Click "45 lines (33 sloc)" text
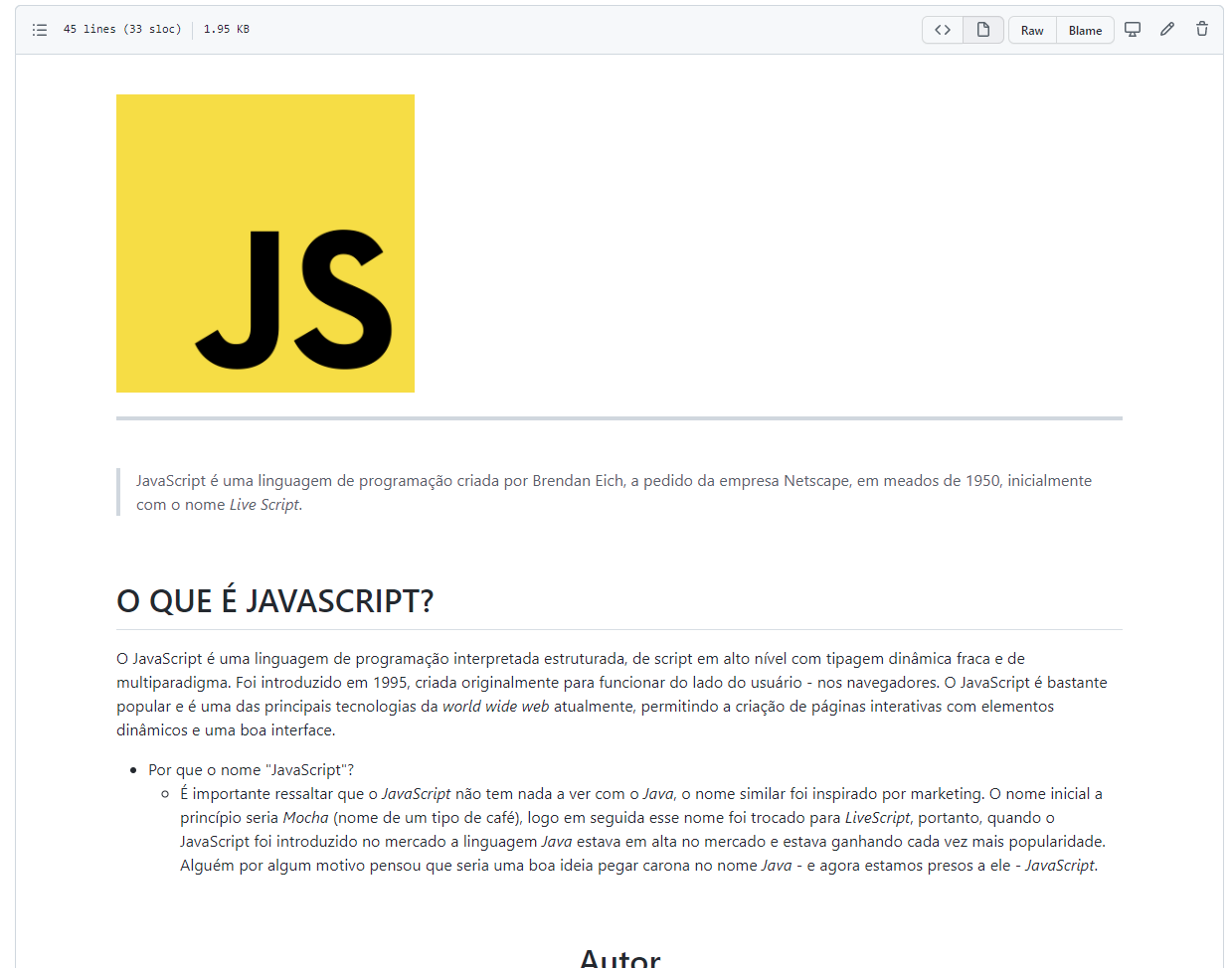Viewport: 1232px width, 968px height. tap(122, 30)
